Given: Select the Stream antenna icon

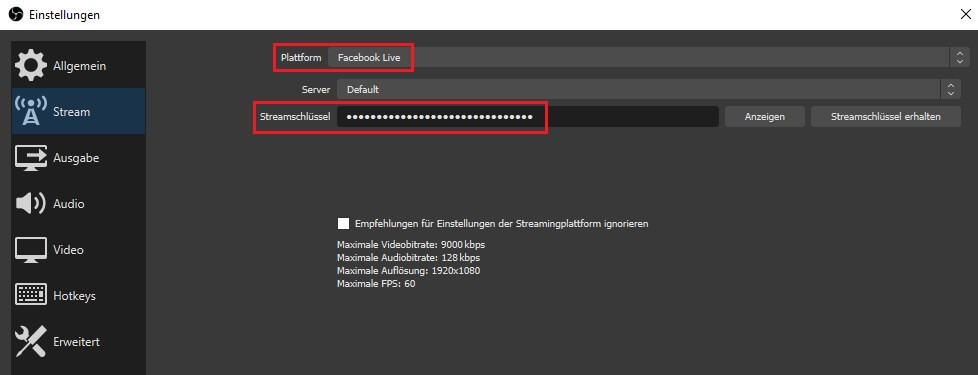Looking at the screenshot, I should tap(31, 112).
